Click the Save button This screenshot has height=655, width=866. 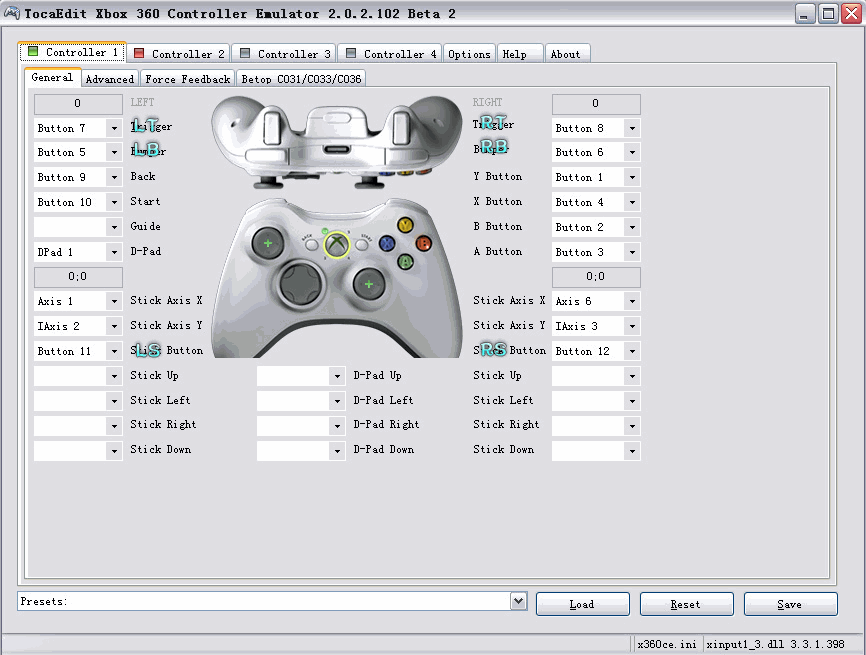tap(790, 604)
